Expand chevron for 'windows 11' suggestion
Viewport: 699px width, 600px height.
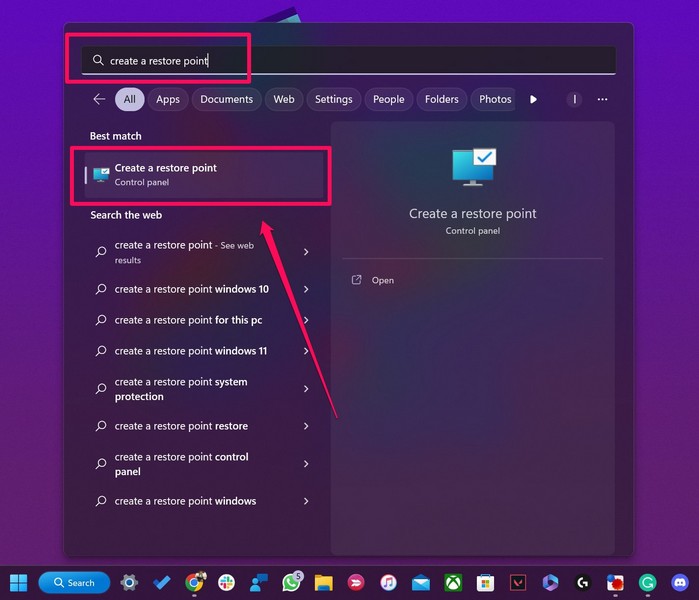(x=306, y=351)
